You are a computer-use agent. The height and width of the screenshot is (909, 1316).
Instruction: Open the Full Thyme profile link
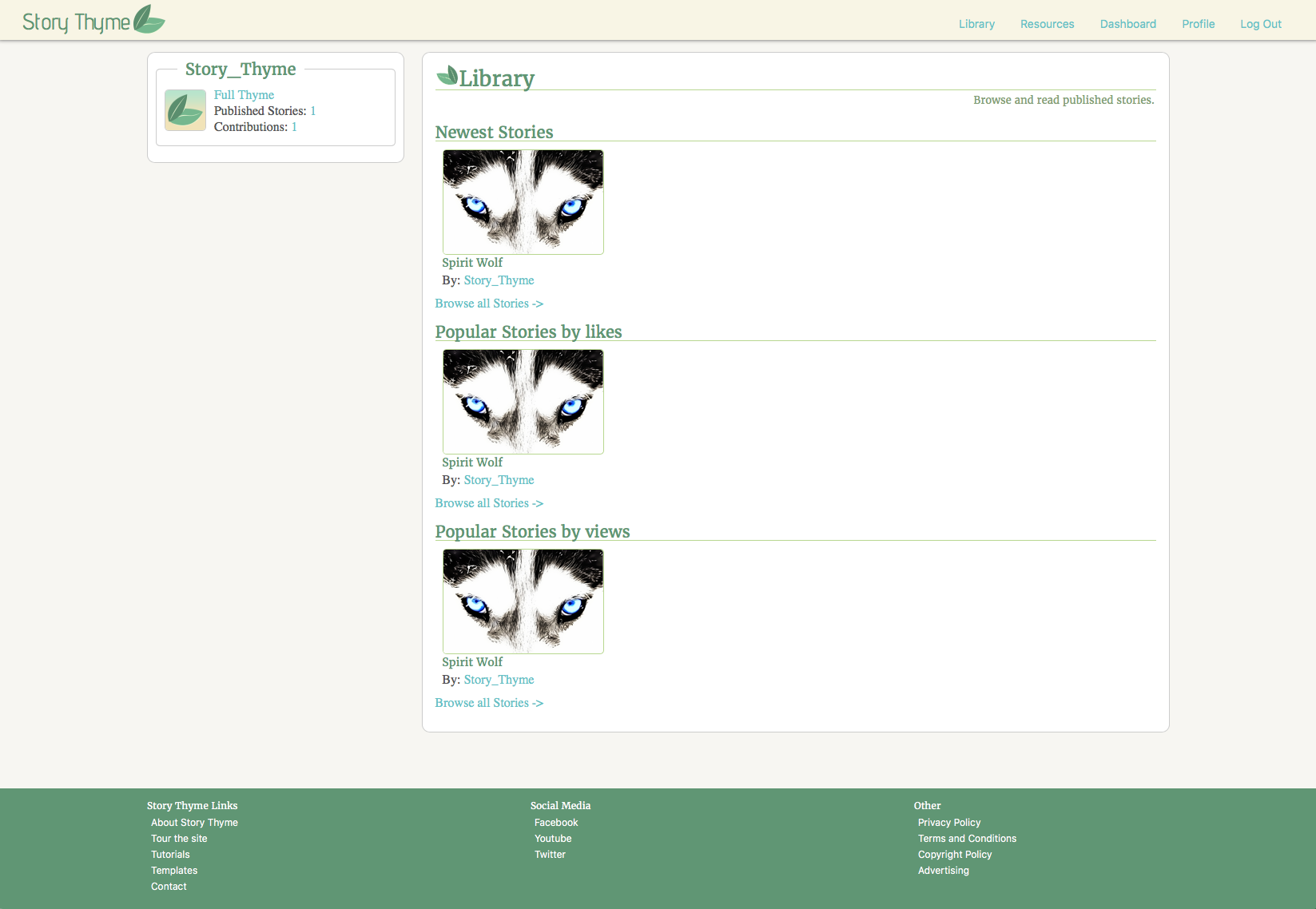tap(244, 95)
